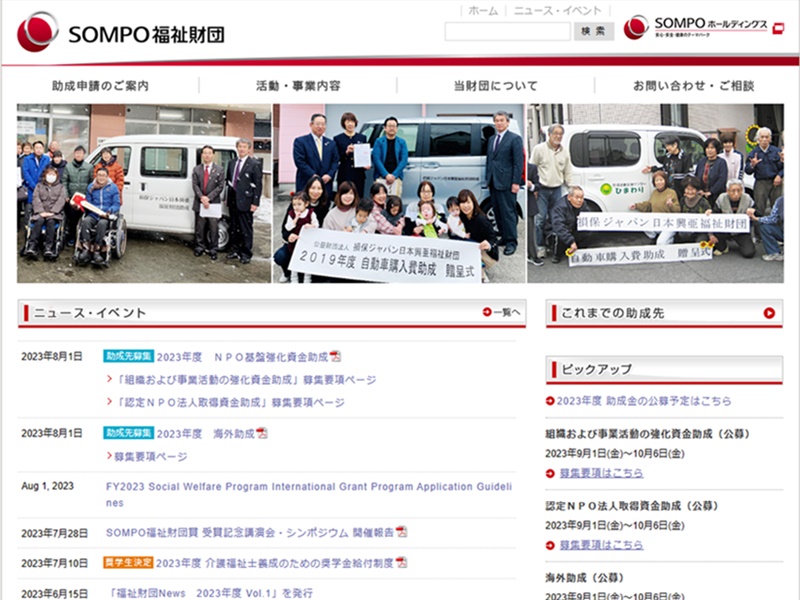Click banner photo with ひまわり van
The image size is (800, 600).
656,193
